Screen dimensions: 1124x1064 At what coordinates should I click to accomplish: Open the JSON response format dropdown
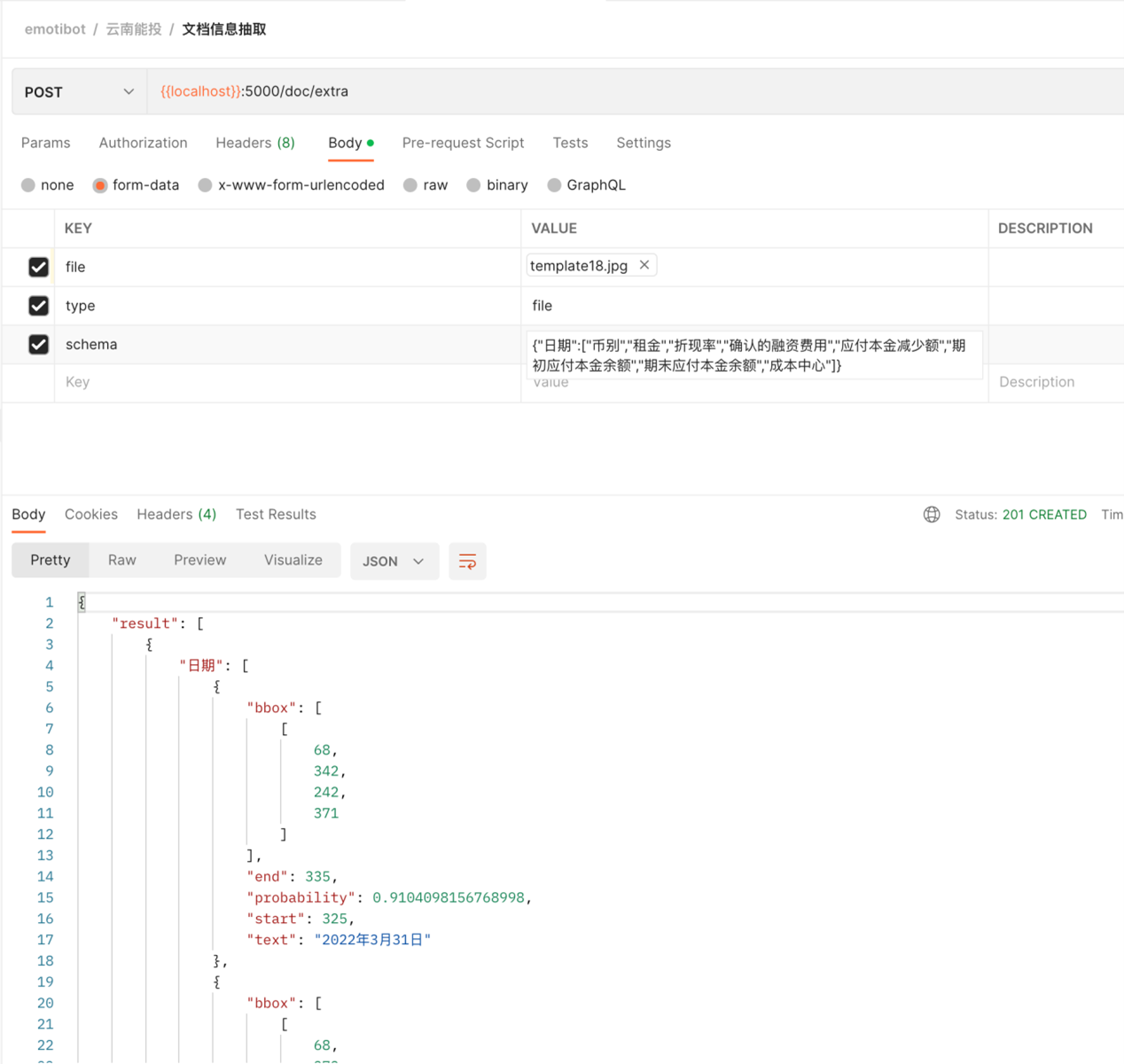click(394, 560)
